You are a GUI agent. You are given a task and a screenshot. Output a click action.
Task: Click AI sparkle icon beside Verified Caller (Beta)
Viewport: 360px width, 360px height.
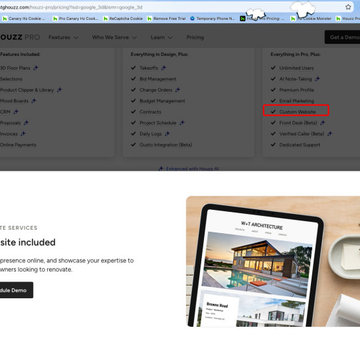point(329,134)
